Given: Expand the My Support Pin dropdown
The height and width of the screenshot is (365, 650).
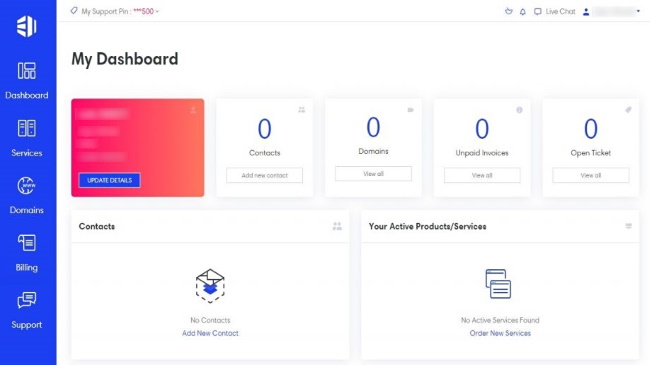Looking at the screenshot, I should [157, 12].
